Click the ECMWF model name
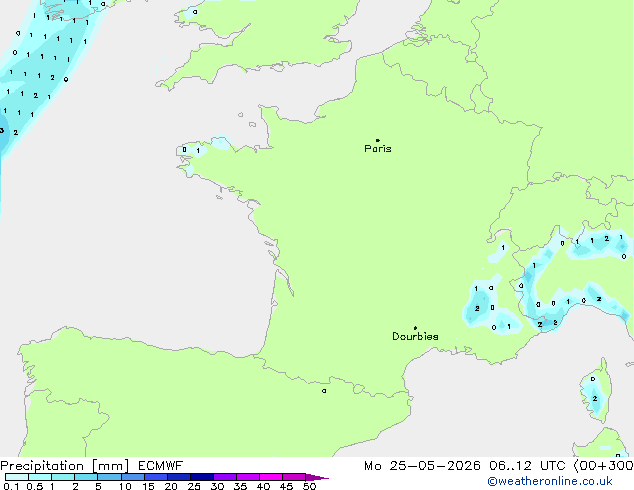Viewport: 634px width, 490px height. [x=161, y=466]
